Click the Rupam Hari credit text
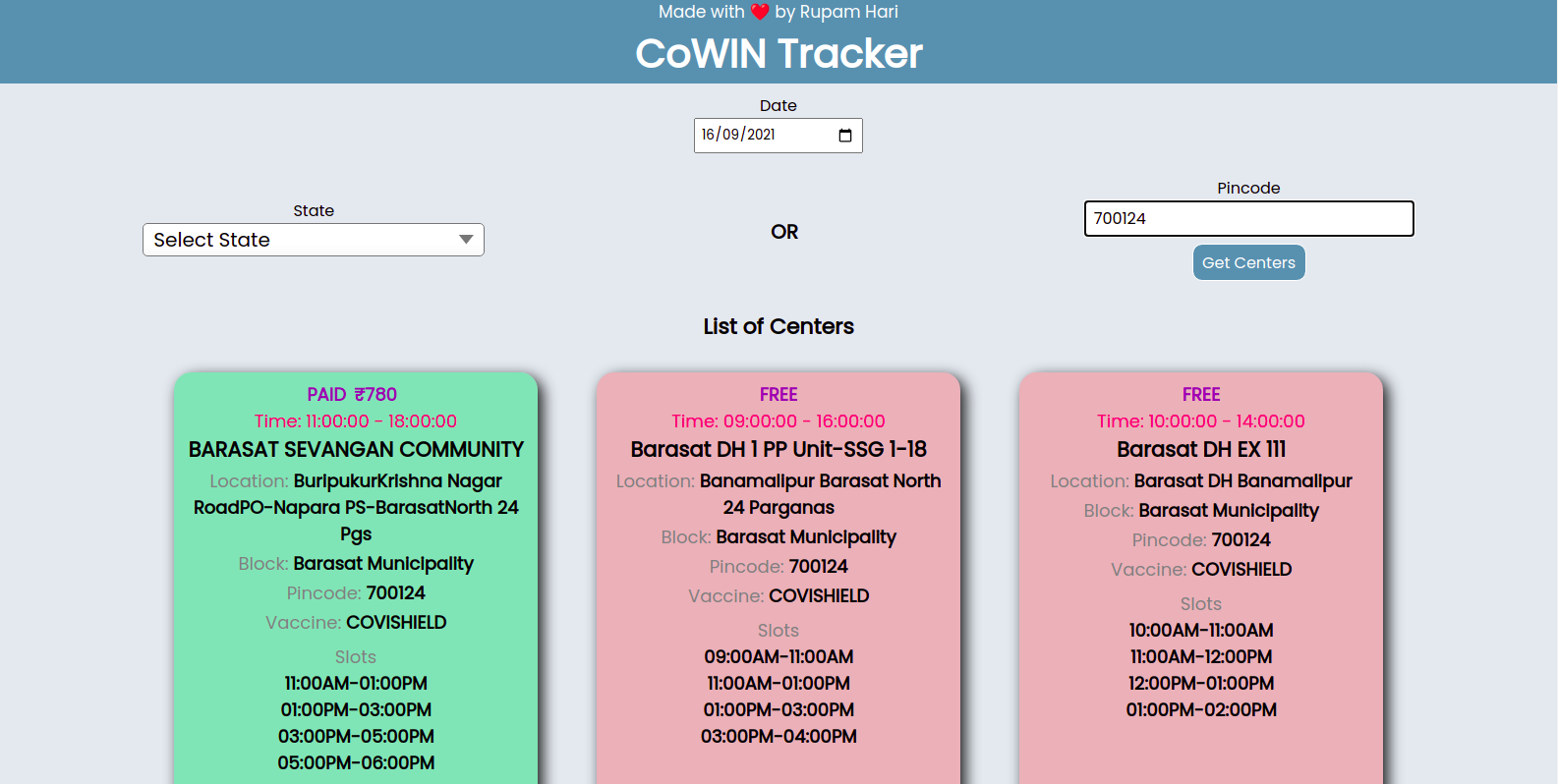 837,12
